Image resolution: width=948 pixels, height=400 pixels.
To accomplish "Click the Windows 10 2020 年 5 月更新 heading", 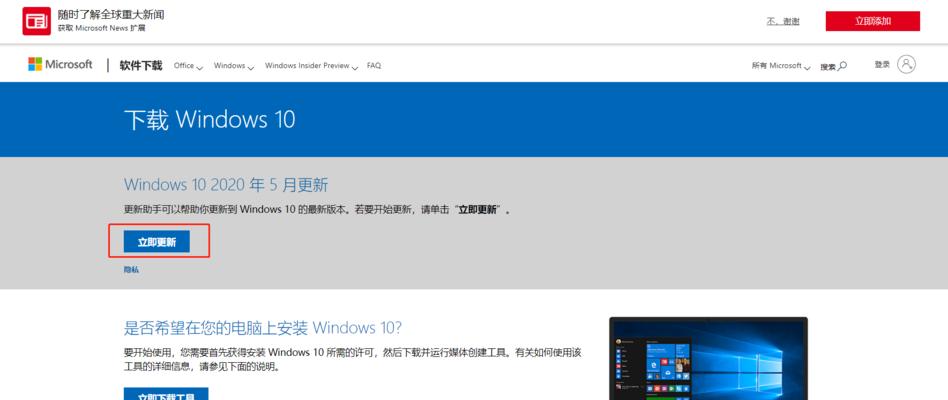I will (x=226, y=184).
